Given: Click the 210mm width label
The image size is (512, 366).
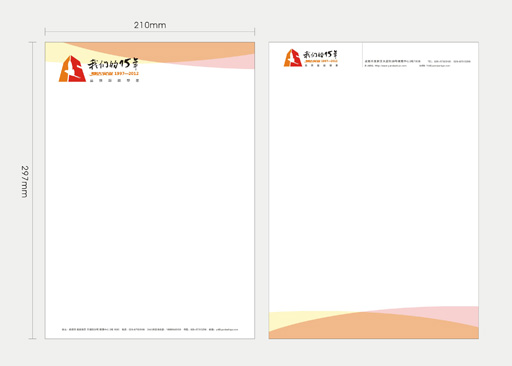Looking at the screenshot, I should pyautogui.click(x=150, y=25).
